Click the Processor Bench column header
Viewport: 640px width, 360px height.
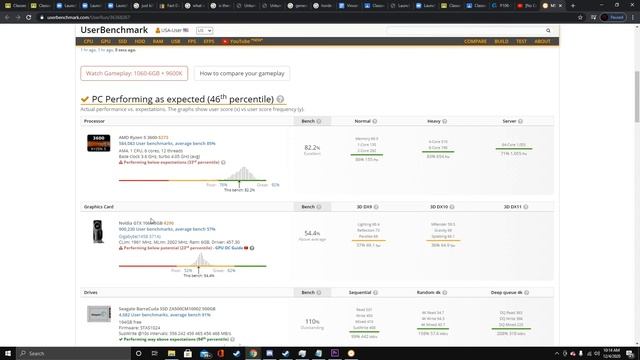312,121
